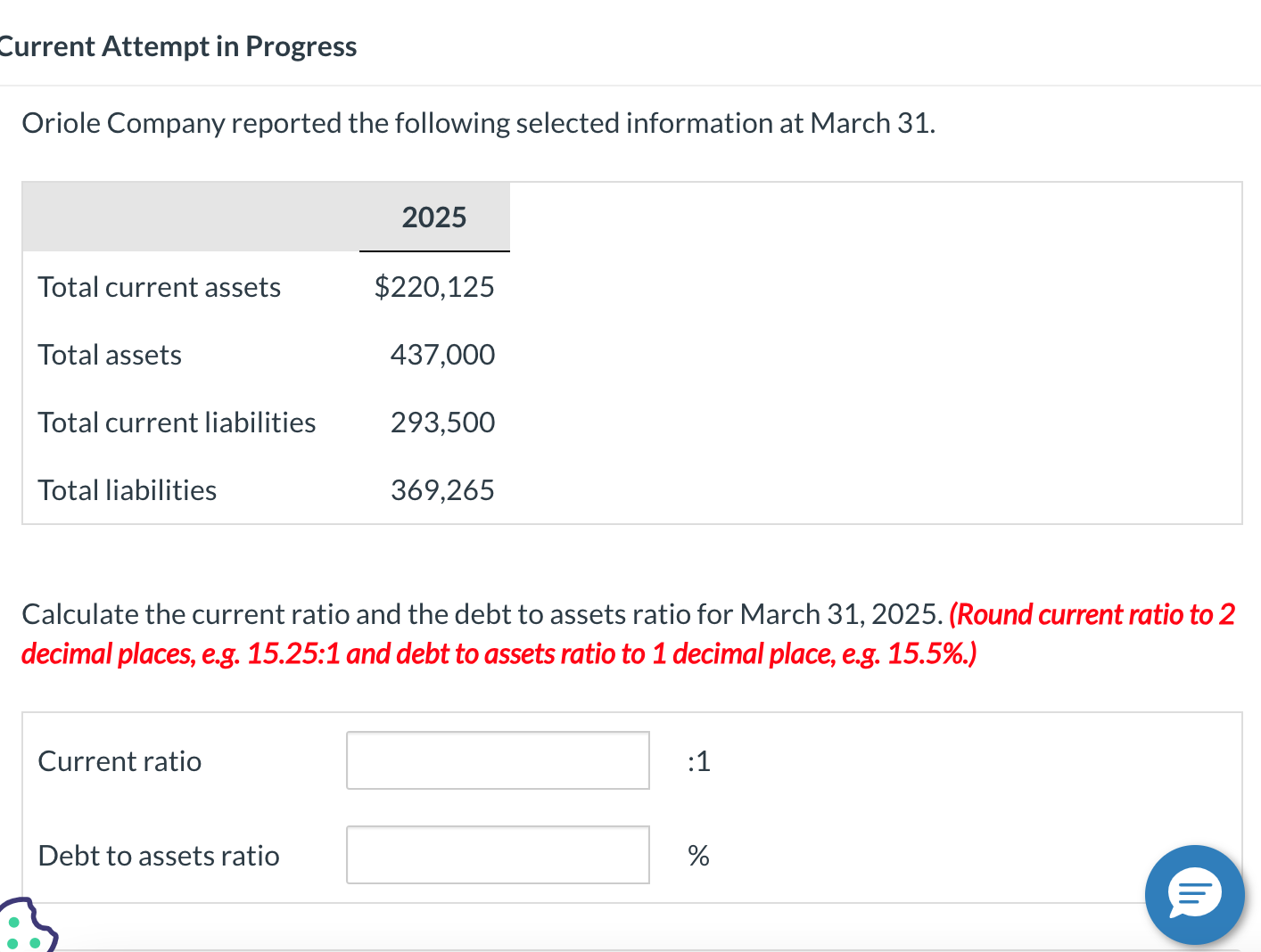Click the Current ratio label

coord(119,760)
